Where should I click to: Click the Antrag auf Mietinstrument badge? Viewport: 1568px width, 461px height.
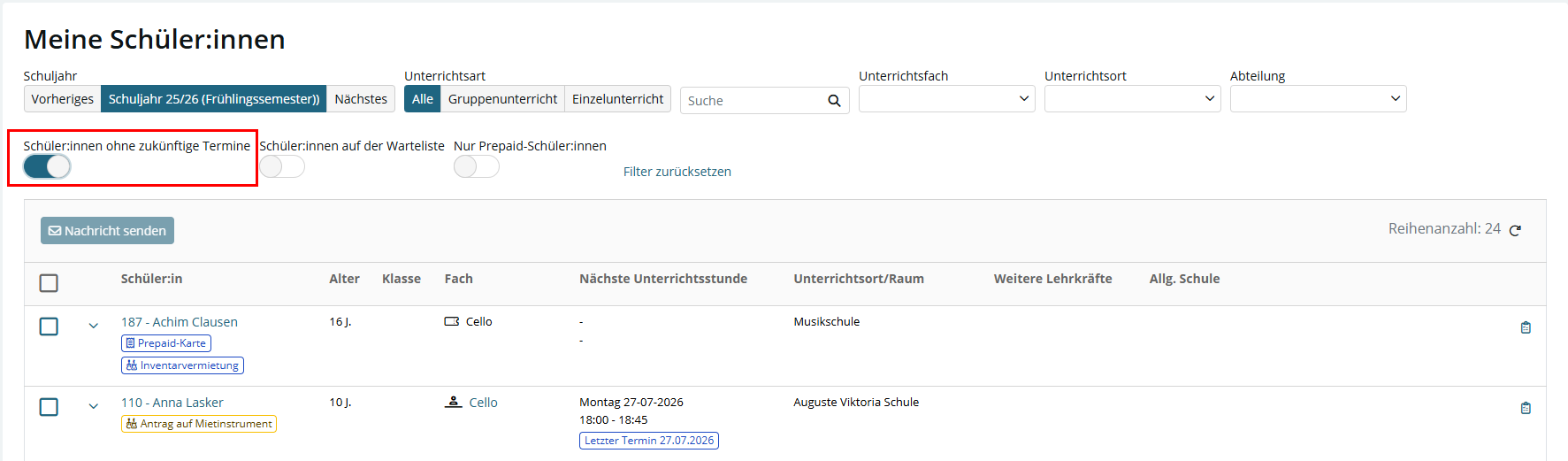(x=199, y=424)
